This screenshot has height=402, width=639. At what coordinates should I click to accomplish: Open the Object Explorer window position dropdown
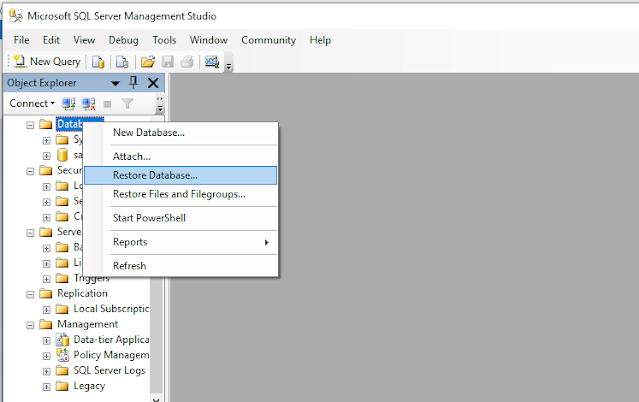coord(115,84)
